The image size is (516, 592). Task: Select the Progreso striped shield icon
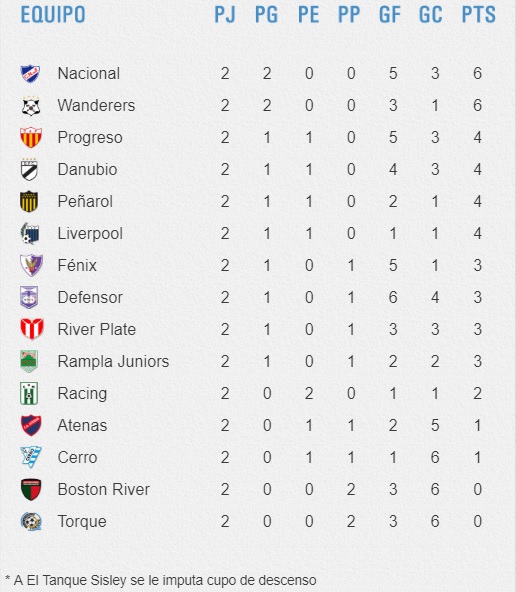click(x=31, y=137)
